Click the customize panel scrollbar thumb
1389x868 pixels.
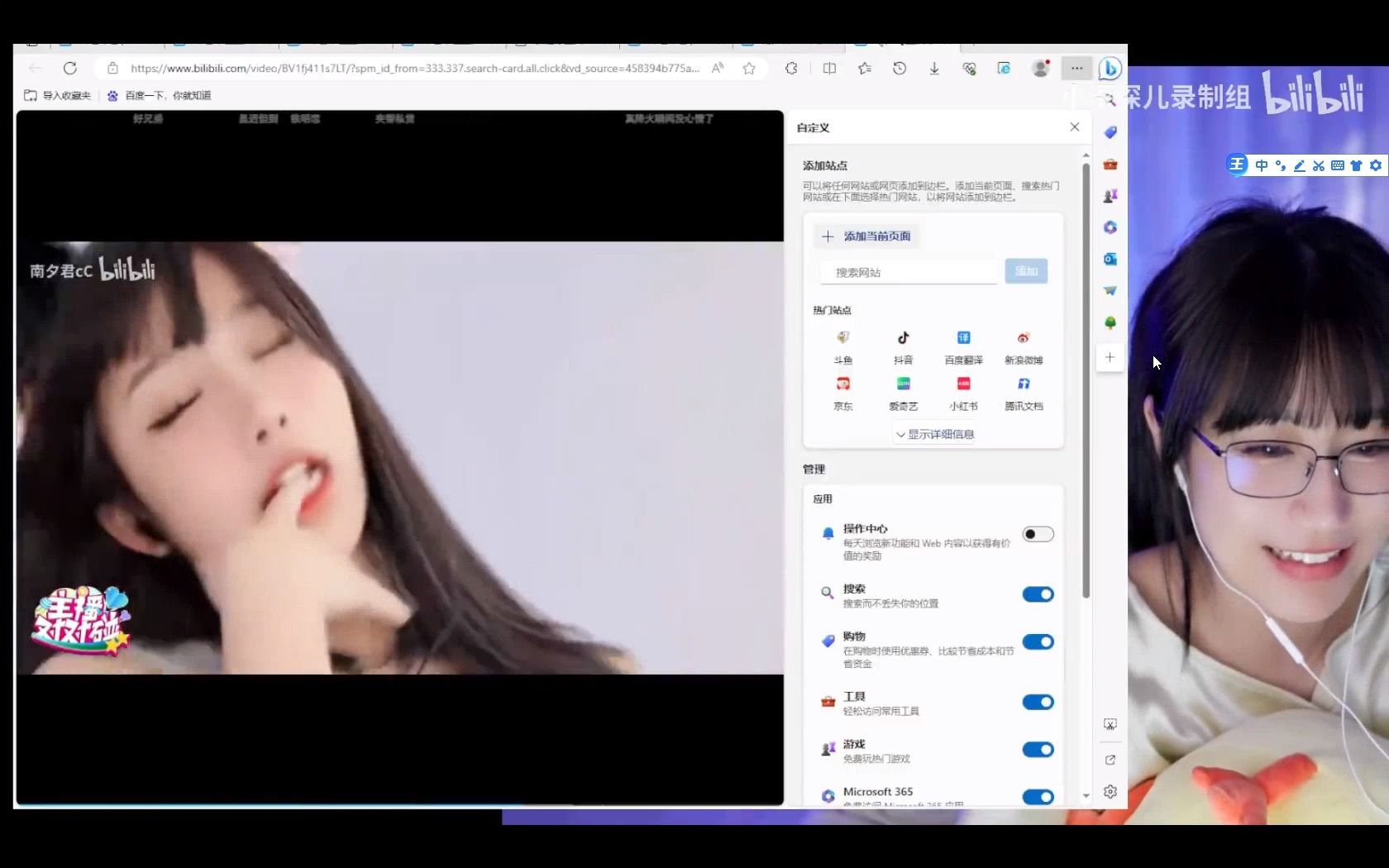tap(1086, 380)
